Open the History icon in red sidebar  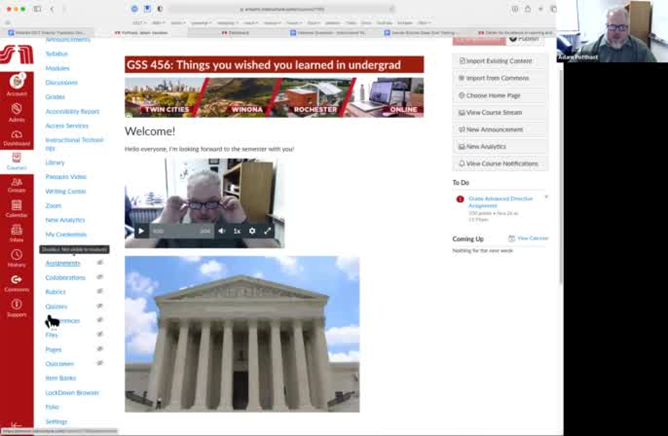point(17,258)
